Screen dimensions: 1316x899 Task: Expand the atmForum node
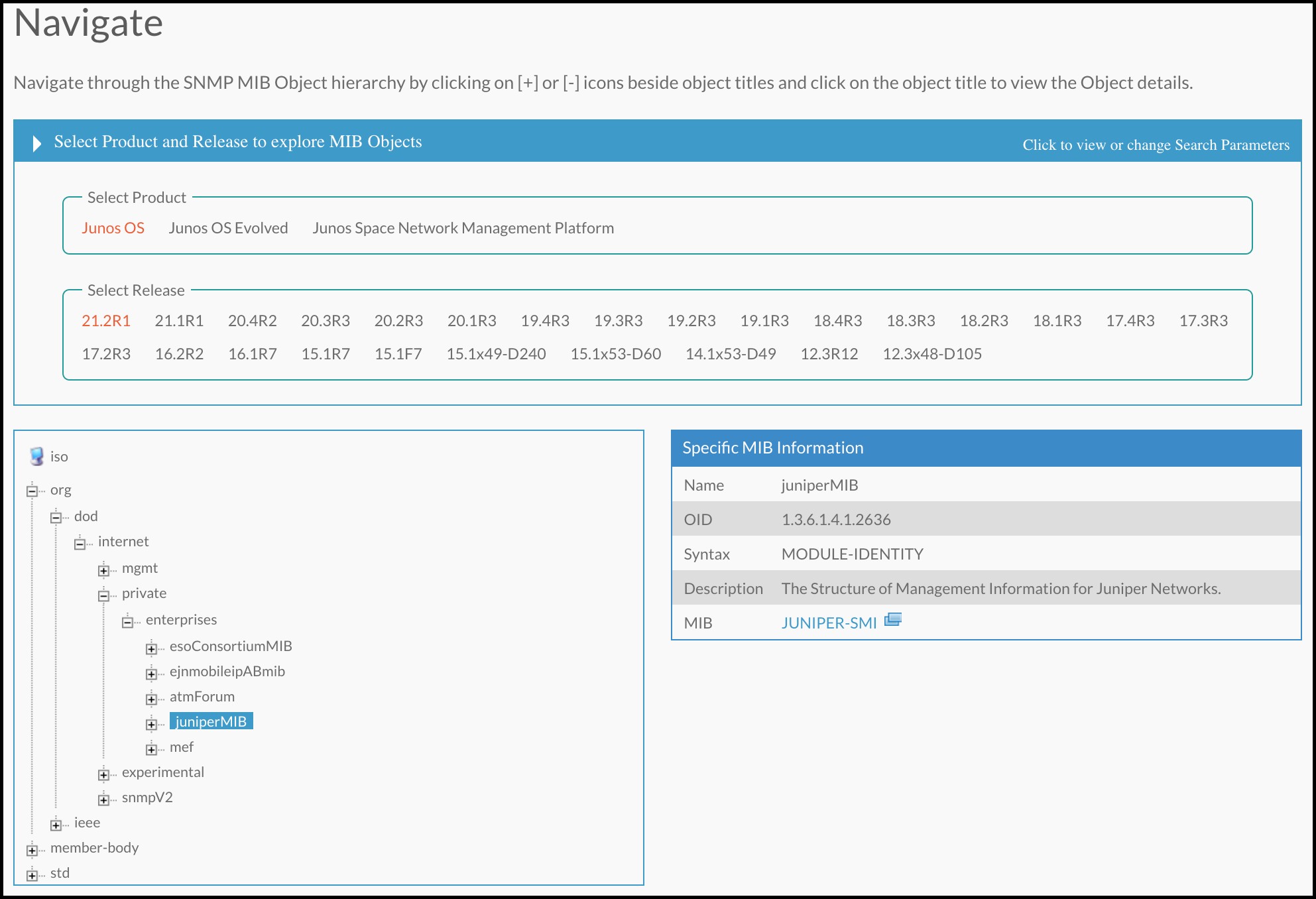151,699
